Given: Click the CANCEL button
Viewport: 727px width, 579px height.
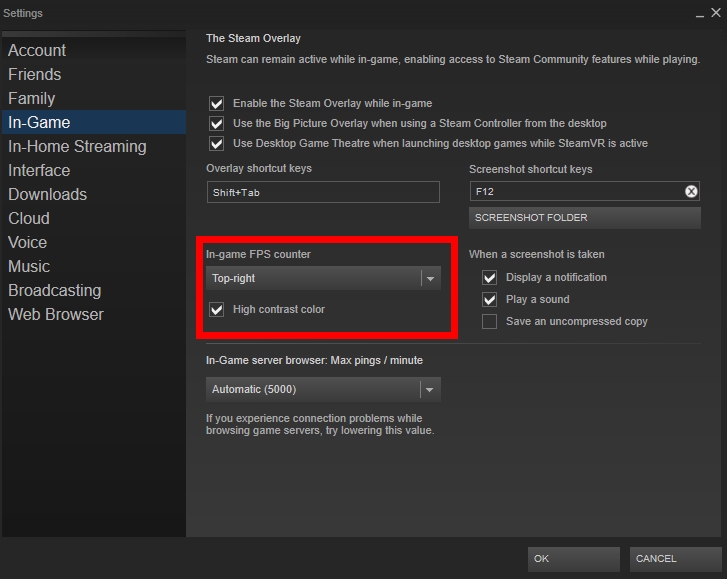Looking at the screenshot, I should tap(675, 559).
